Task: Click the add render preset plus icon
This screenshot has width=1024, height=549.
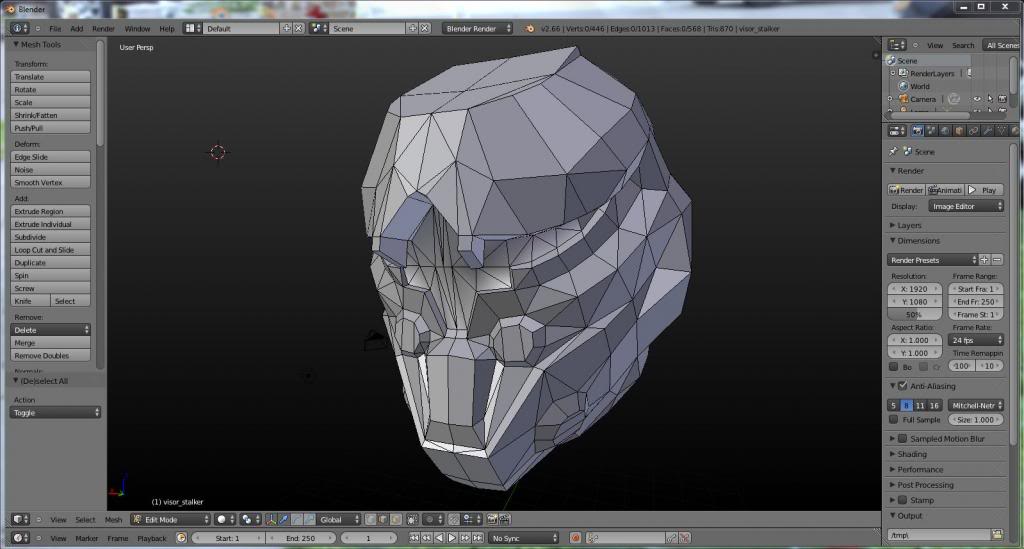Action: [984, 260]
